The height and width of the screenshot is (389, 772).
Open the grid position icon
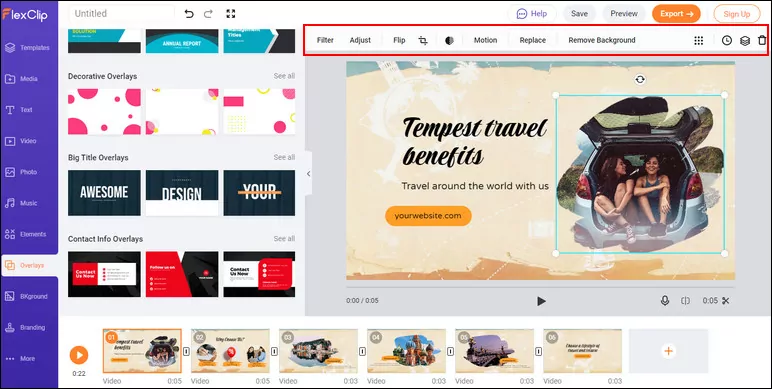[699, 40]
